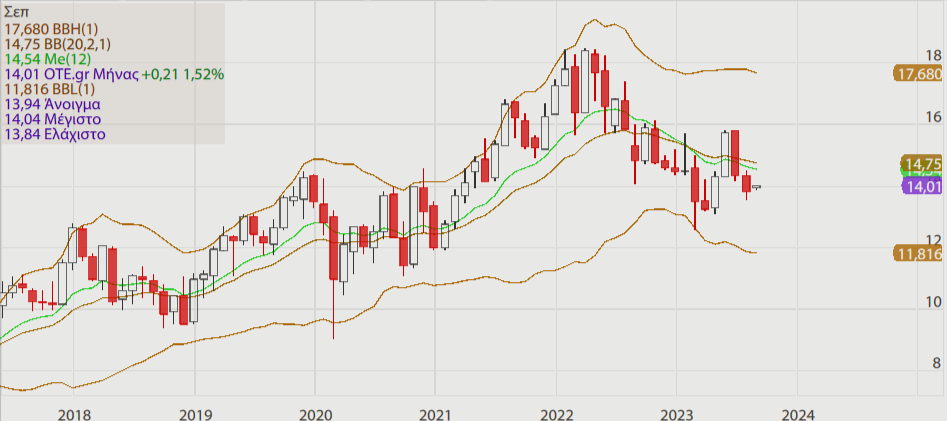This screenshot has width=947, height=421.
Task: Jump to 2021 on time axis
Action: pos(436,413)
